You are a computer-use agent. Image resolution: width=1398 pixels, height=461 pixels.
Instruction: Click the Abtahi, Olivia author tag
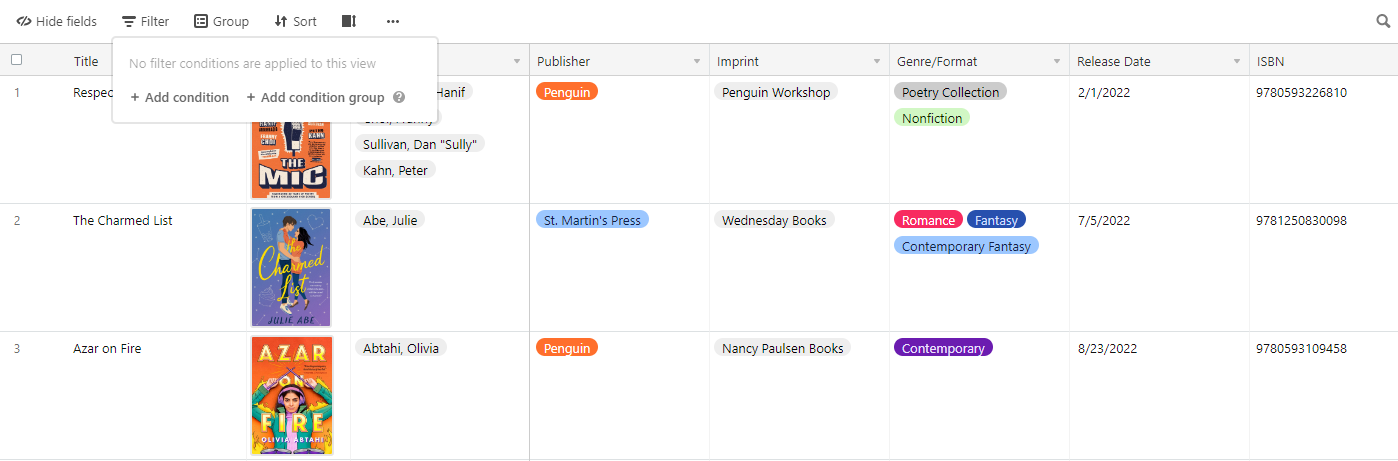pyautogui.click(x=401, y=348)
